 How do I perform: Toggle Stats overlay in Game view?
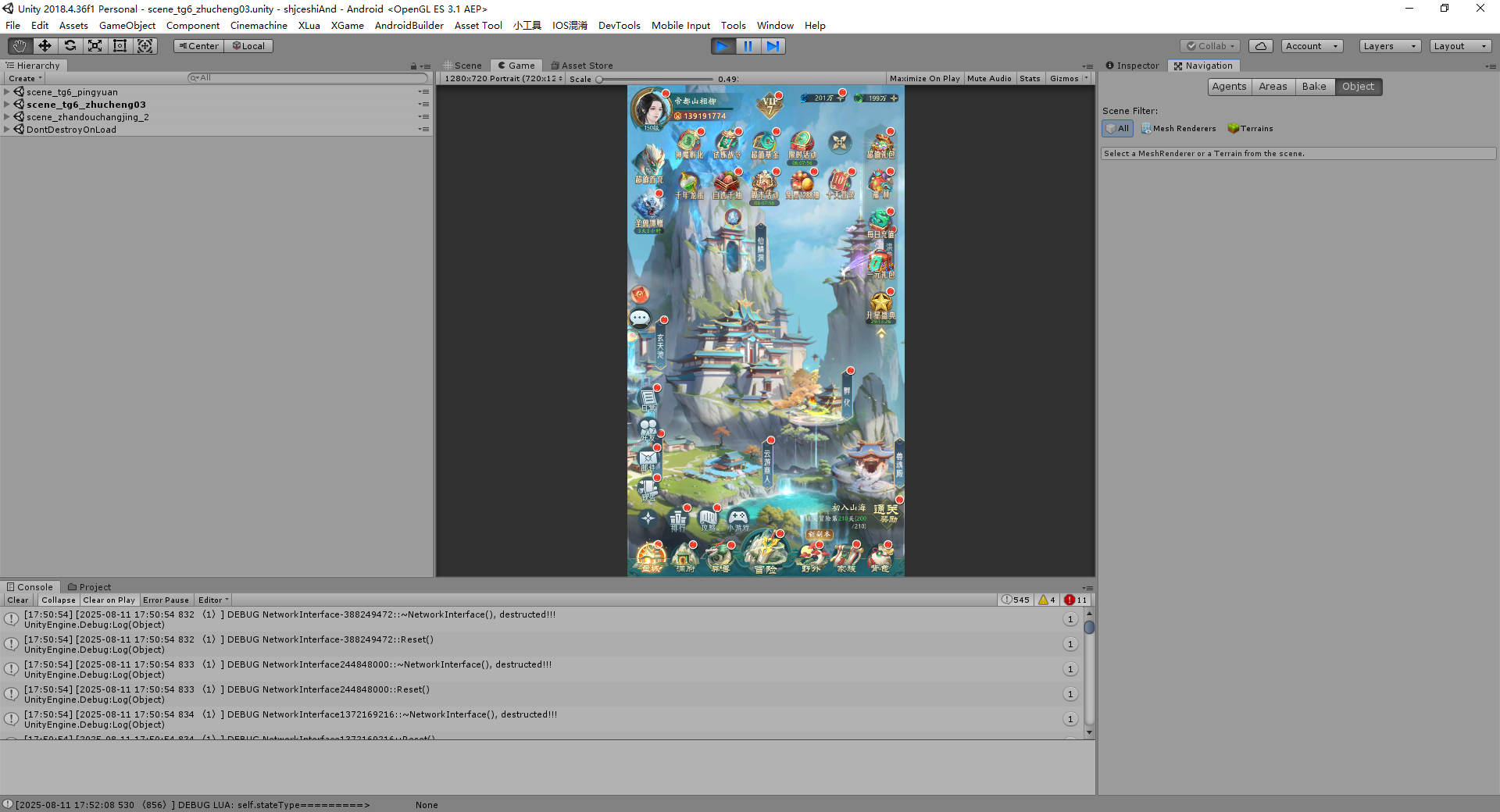tap(1030, 78)
